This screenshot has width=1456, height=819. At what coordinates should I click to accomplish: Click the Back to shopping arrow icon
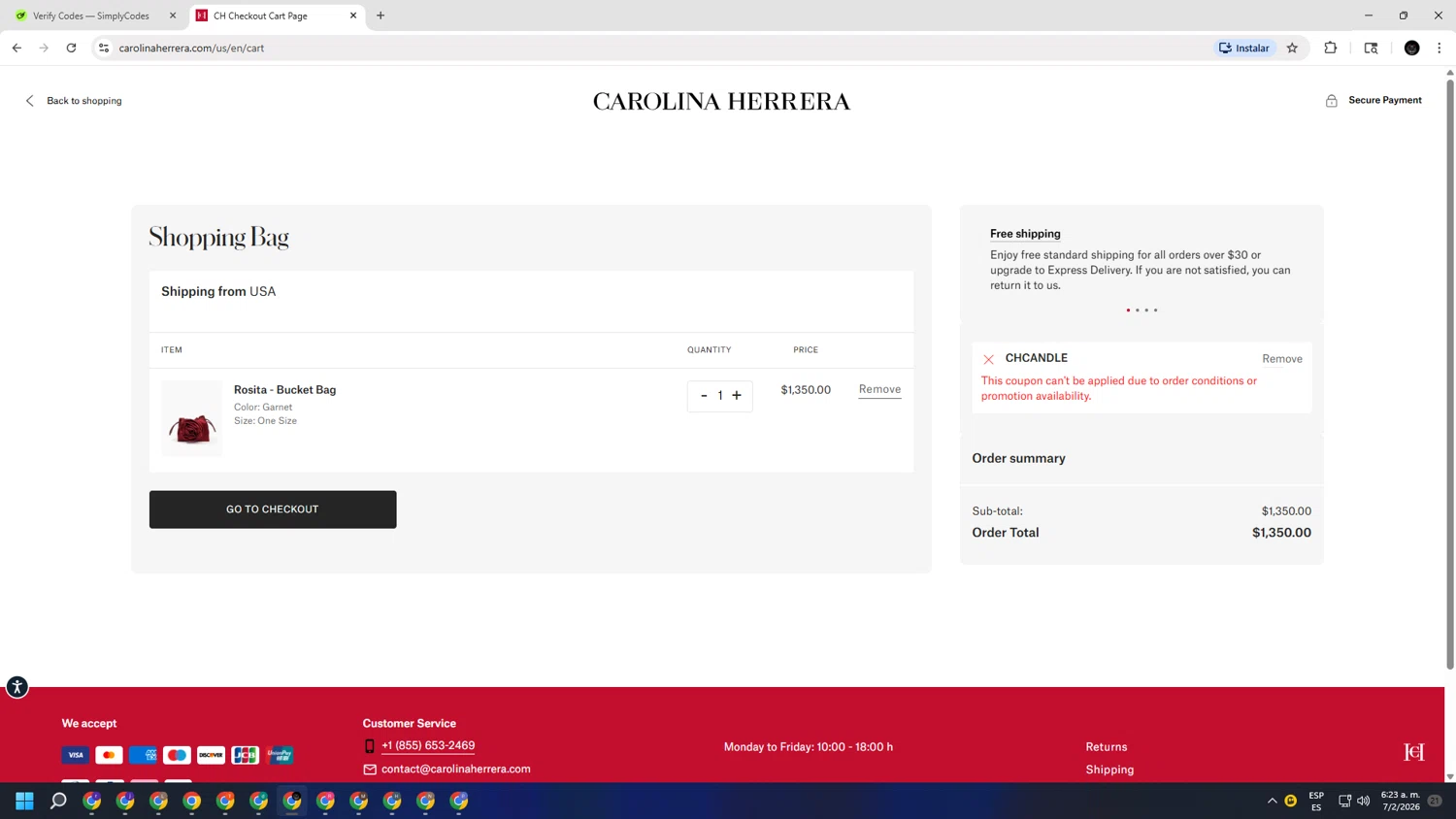click(x=30, y=101)
